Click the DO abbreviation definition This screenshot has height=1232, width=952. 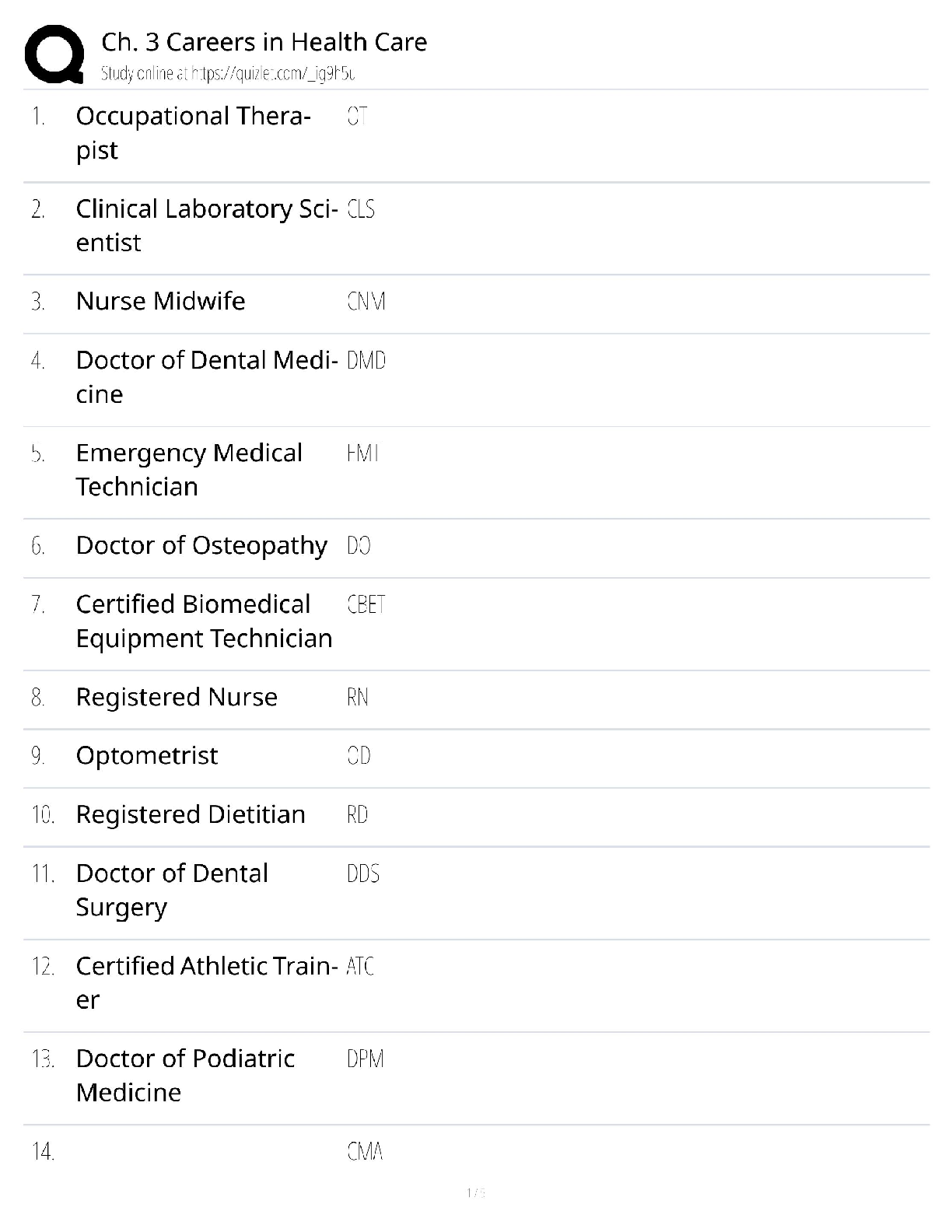coord(359,546)
